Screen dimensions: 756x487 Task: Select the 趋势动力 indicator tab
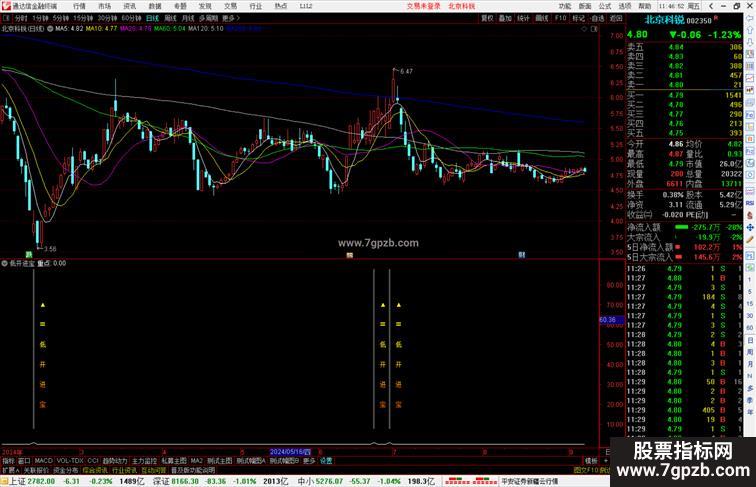pyautogui.click(x=115, y=461)
